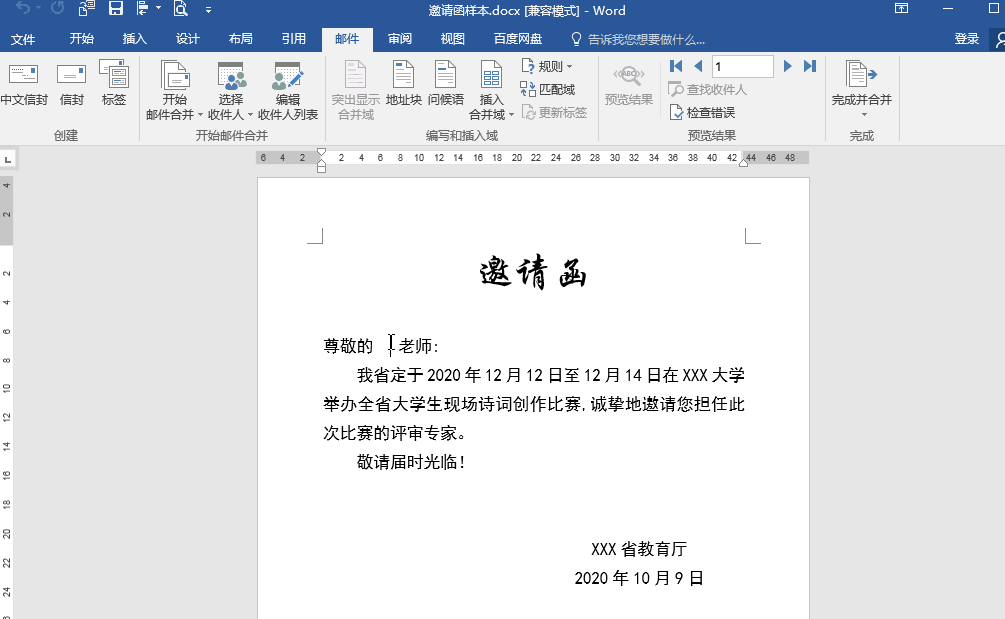Click 查找收件人 to find a recipient
This screenshot has height=619, width=1005.
coord(708,89)
